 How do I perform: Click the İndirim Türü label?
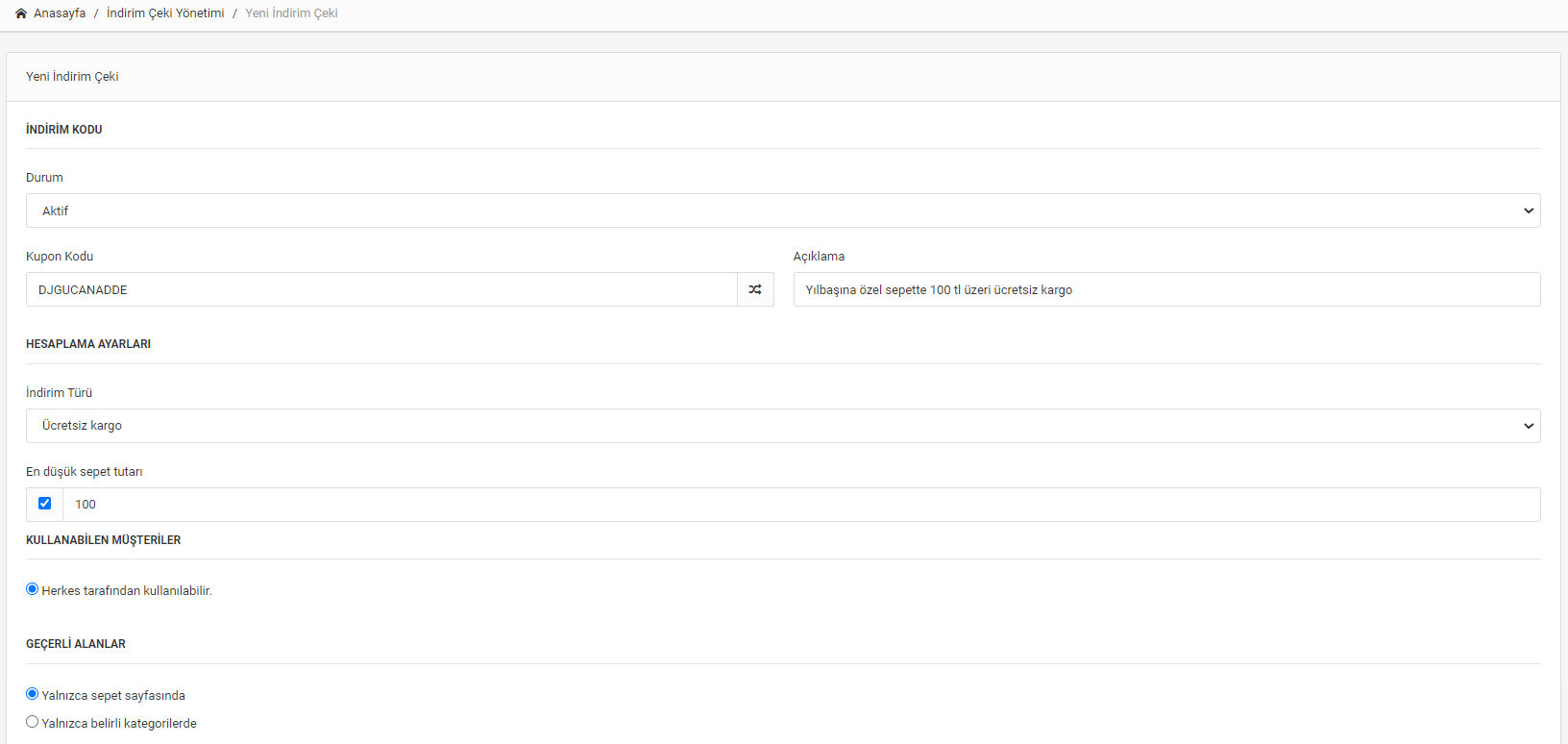pos(60,393)
